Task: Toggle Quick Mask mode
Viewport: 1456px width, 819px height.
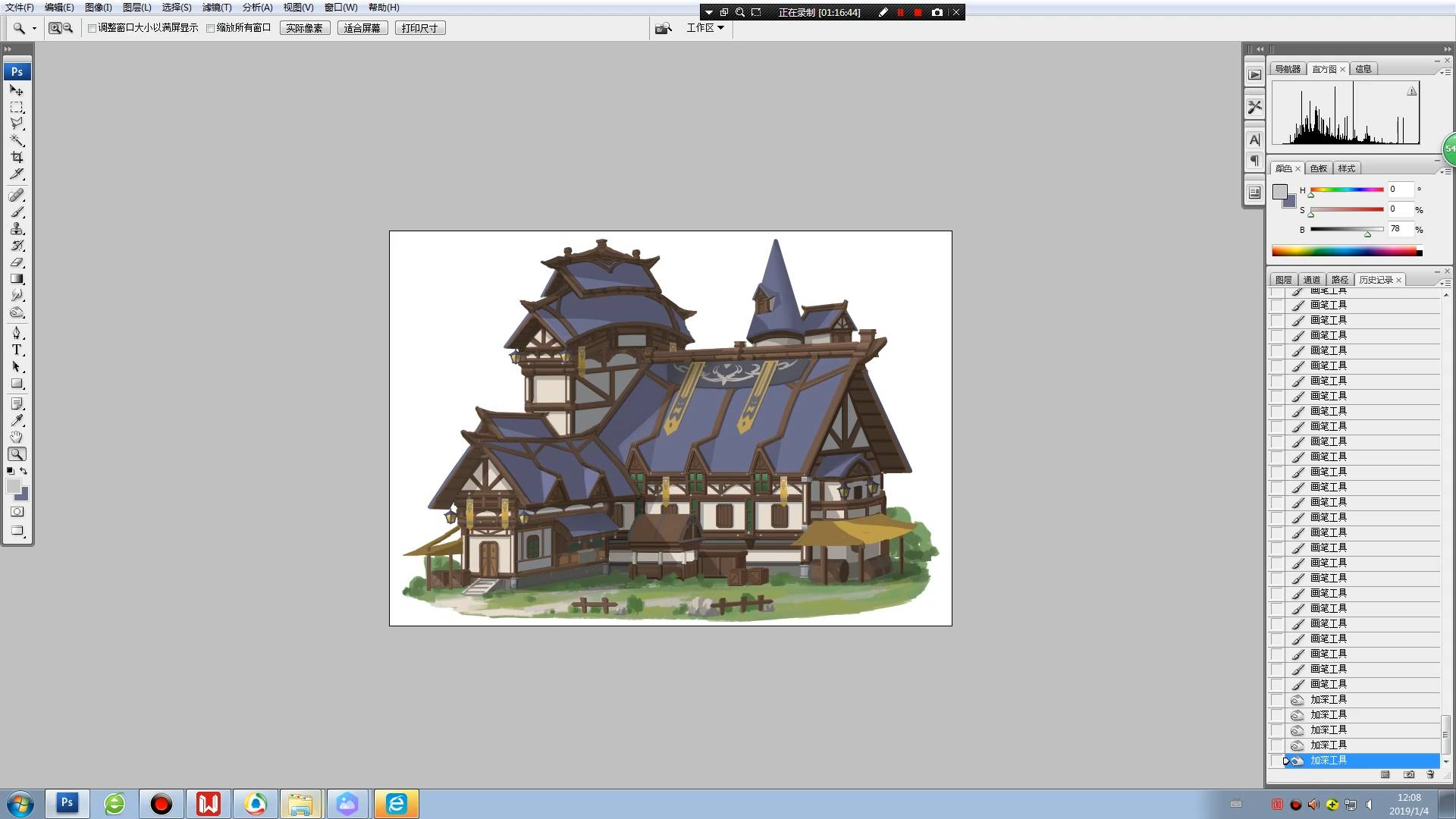Action: click(x=17, y=512)
